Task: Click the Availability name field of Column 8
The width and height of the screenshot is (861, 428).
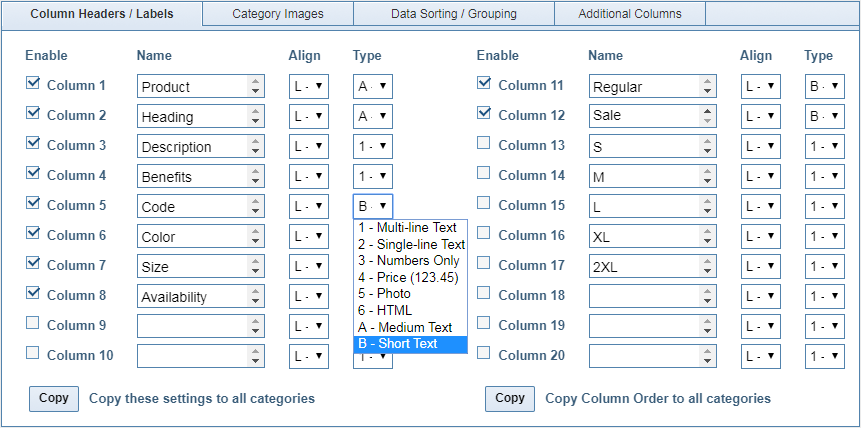Action: [x=191, y=297]
